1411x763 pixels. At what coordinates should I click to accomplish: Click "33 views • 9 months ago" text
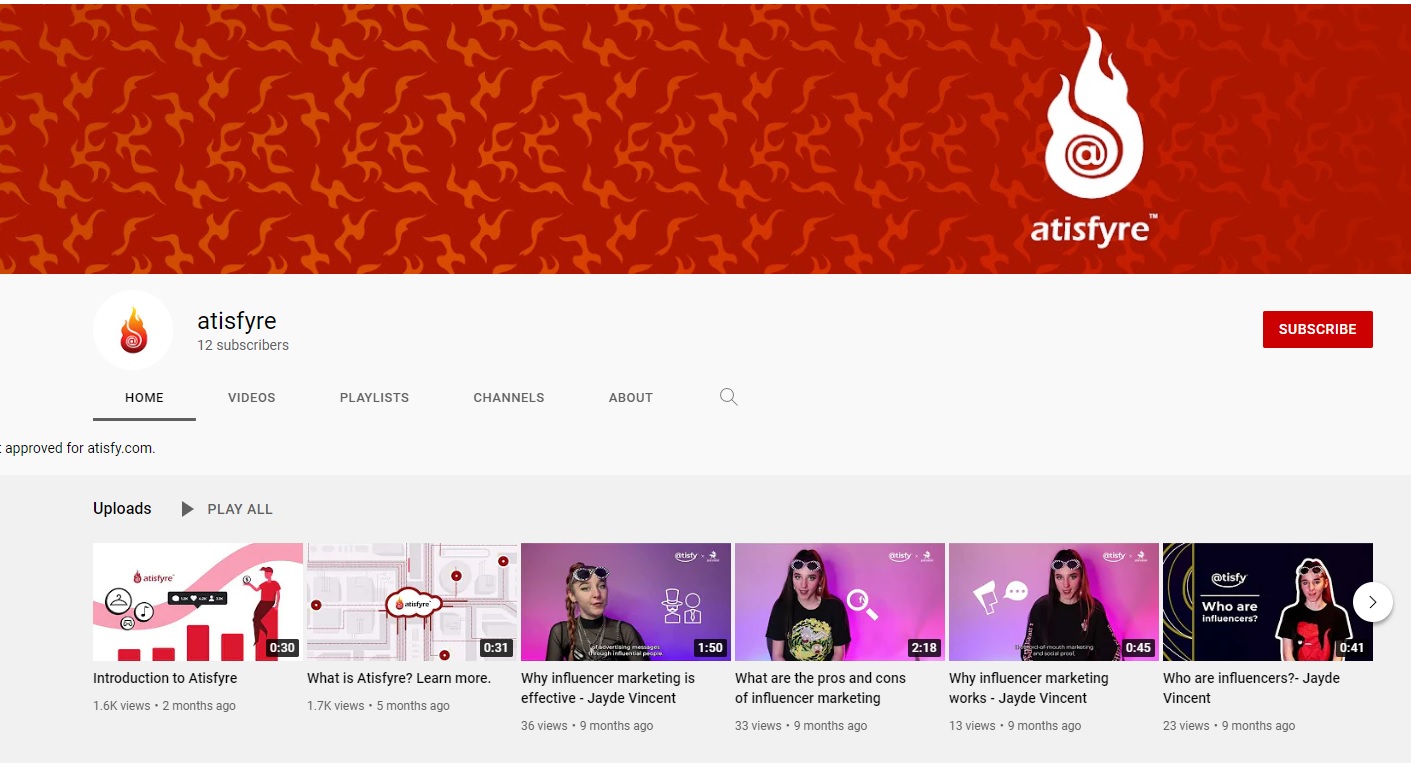point(801,725)
